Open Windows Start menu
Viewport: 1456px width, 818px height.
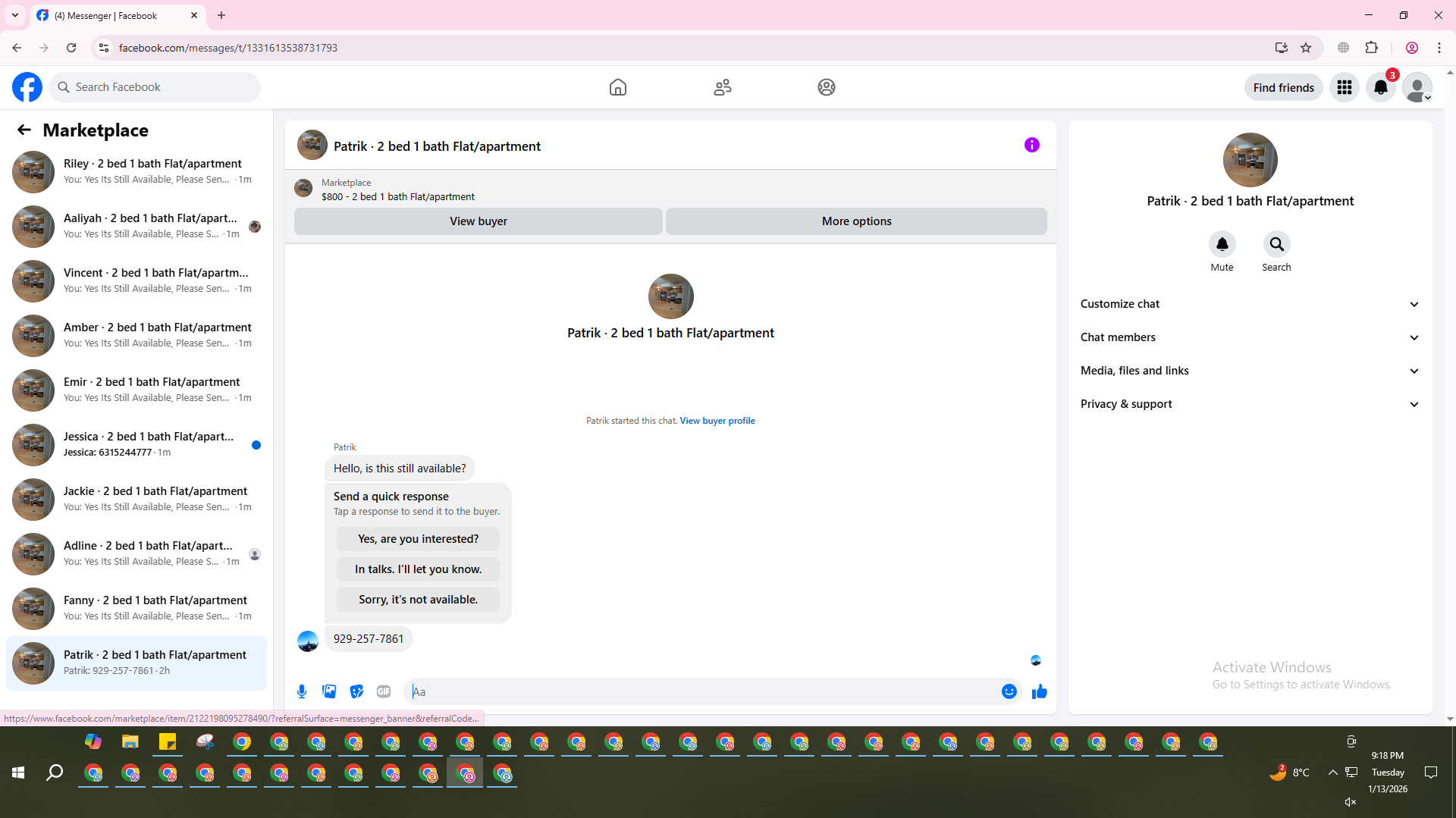[18, 773]
